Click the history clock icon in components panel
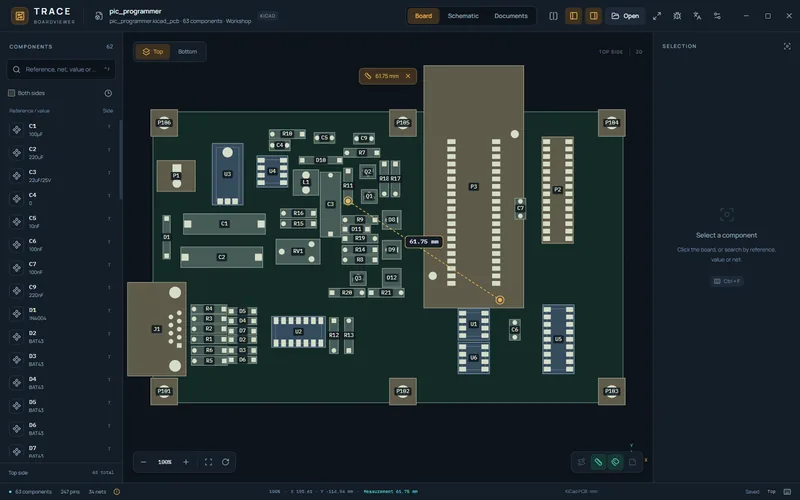800x500 pixels. tap(108, 93)
